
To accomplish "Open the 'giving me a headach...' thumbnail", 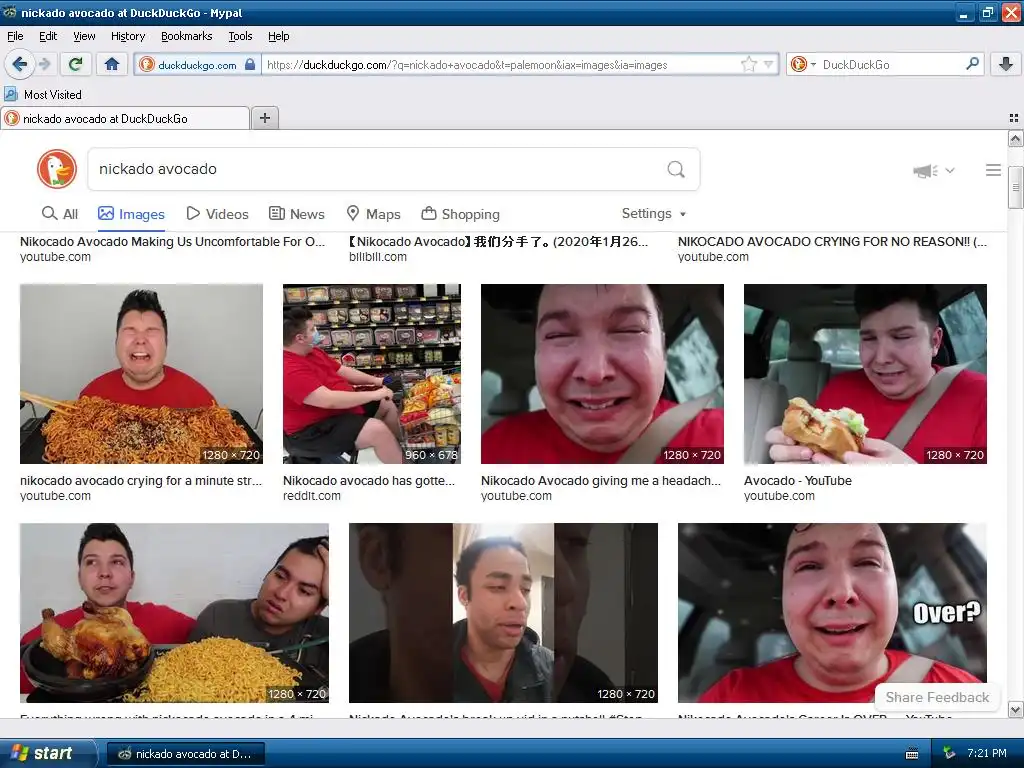I will 602,374.
